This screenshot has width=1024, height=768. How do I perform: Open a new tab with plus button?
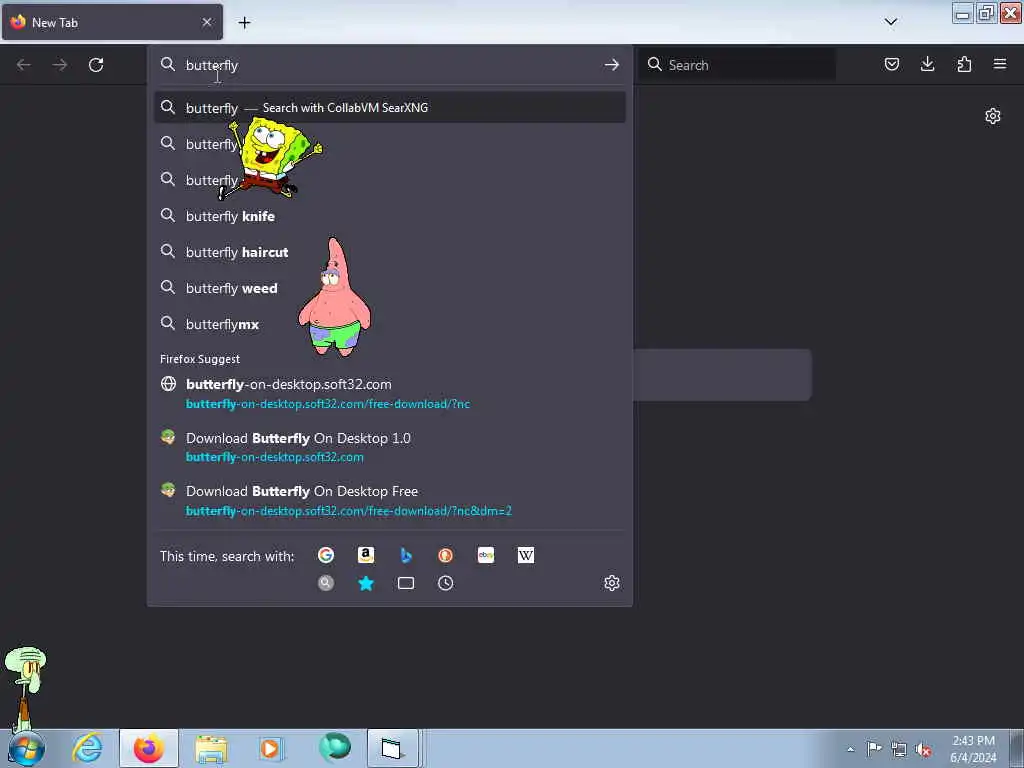[244, 23]
